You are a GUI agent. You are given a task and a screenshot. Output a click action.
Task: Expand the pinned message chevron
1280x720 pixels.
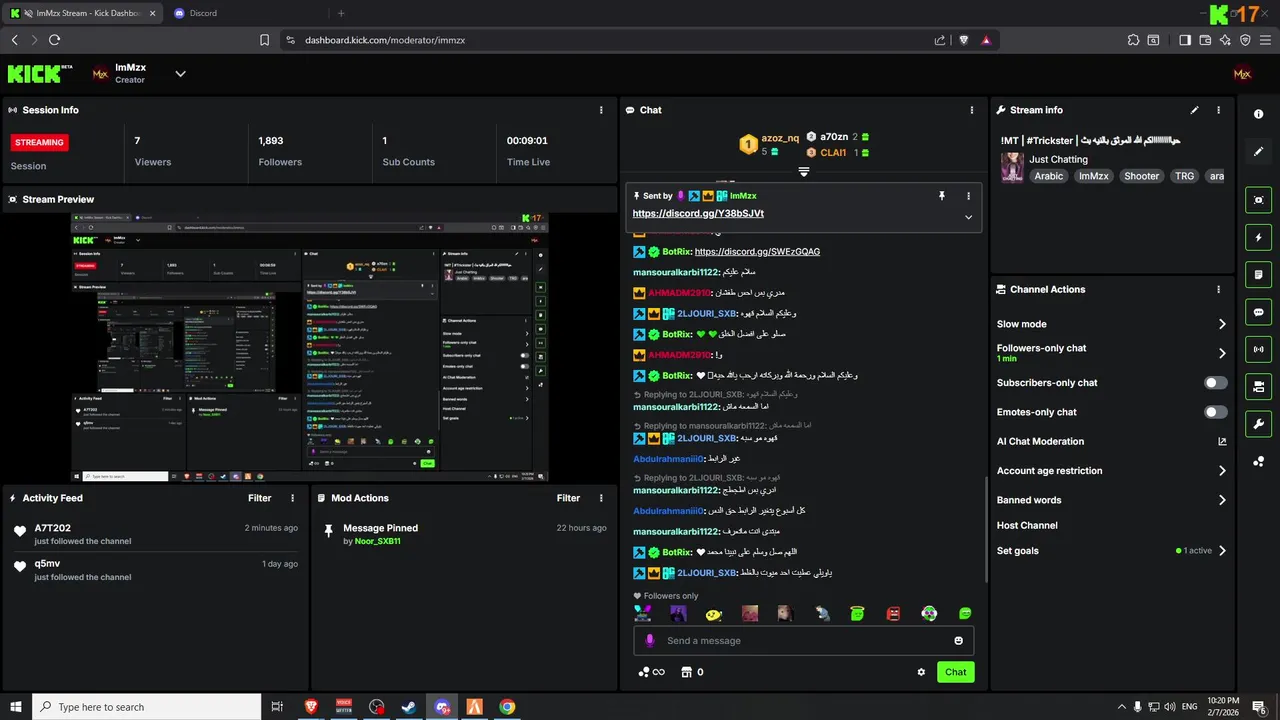[x=968, y=217]
